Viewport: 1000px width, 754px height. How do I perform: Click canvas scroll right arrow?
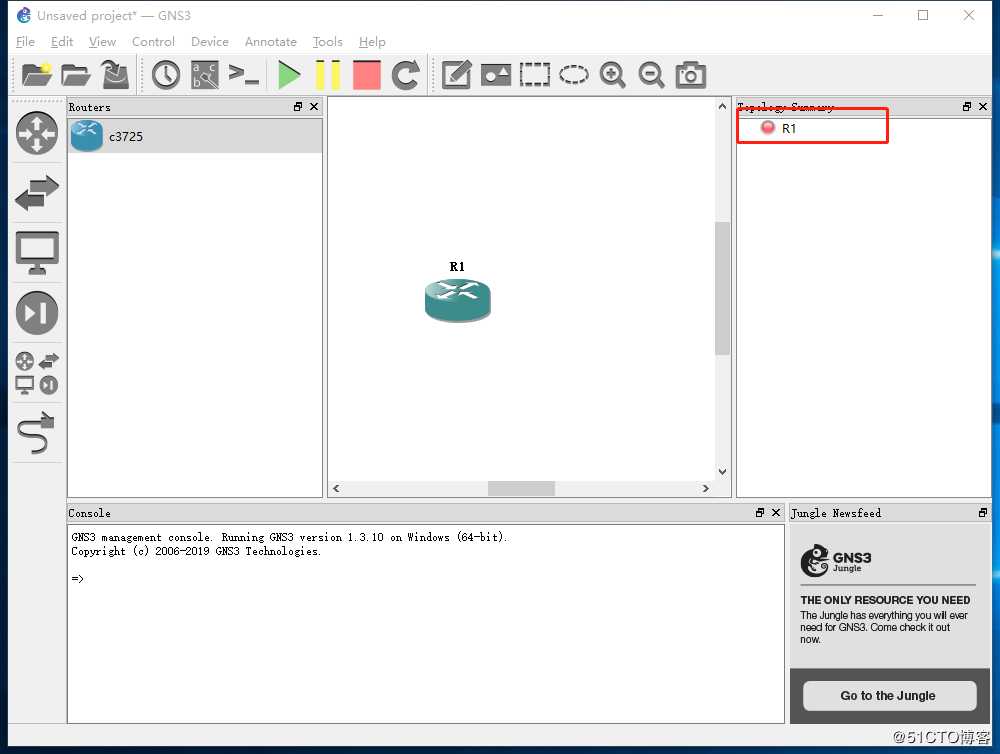(705, 488)
